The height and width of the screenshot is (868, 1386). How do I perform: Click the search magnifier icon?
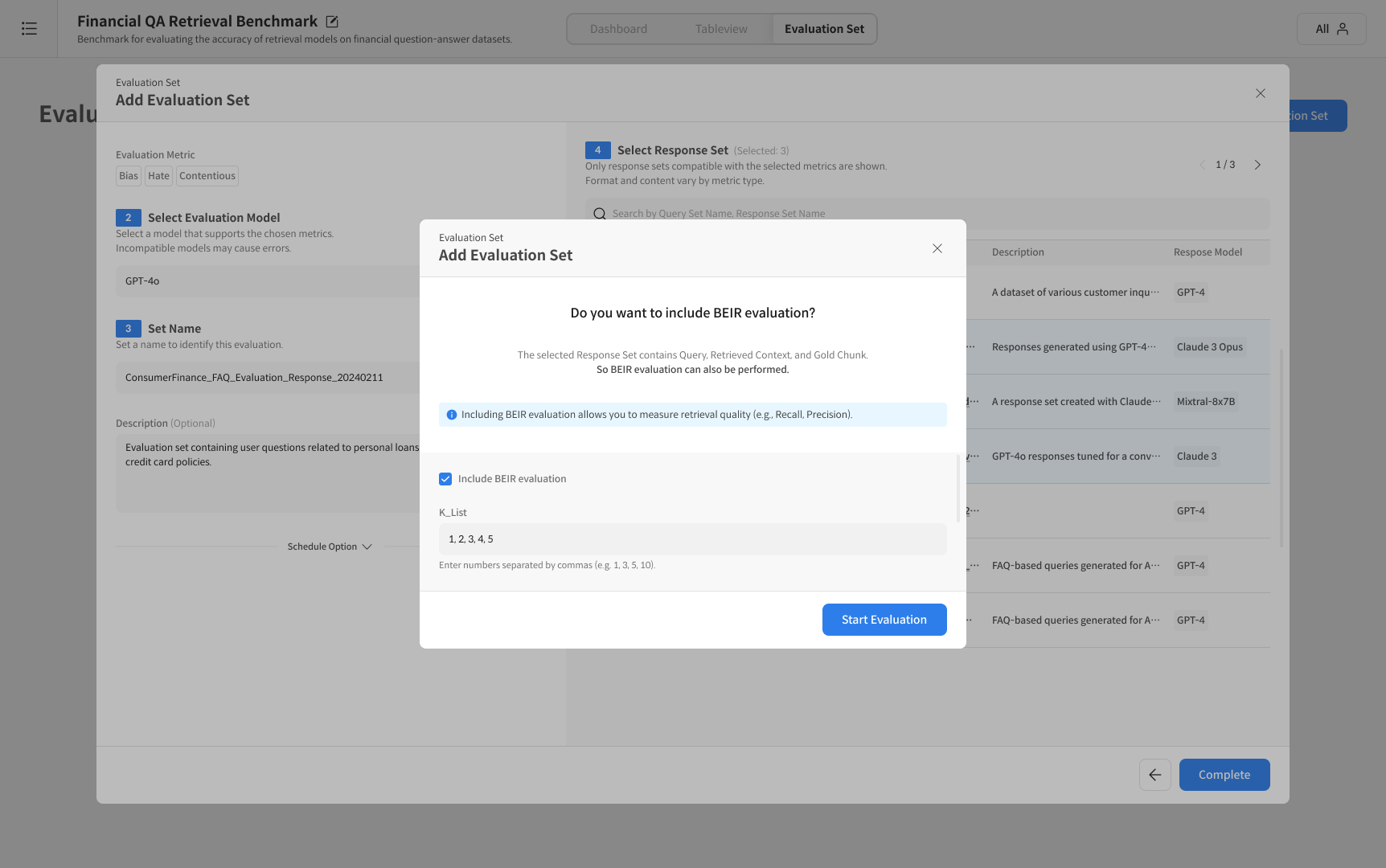(x=600, y=214)
